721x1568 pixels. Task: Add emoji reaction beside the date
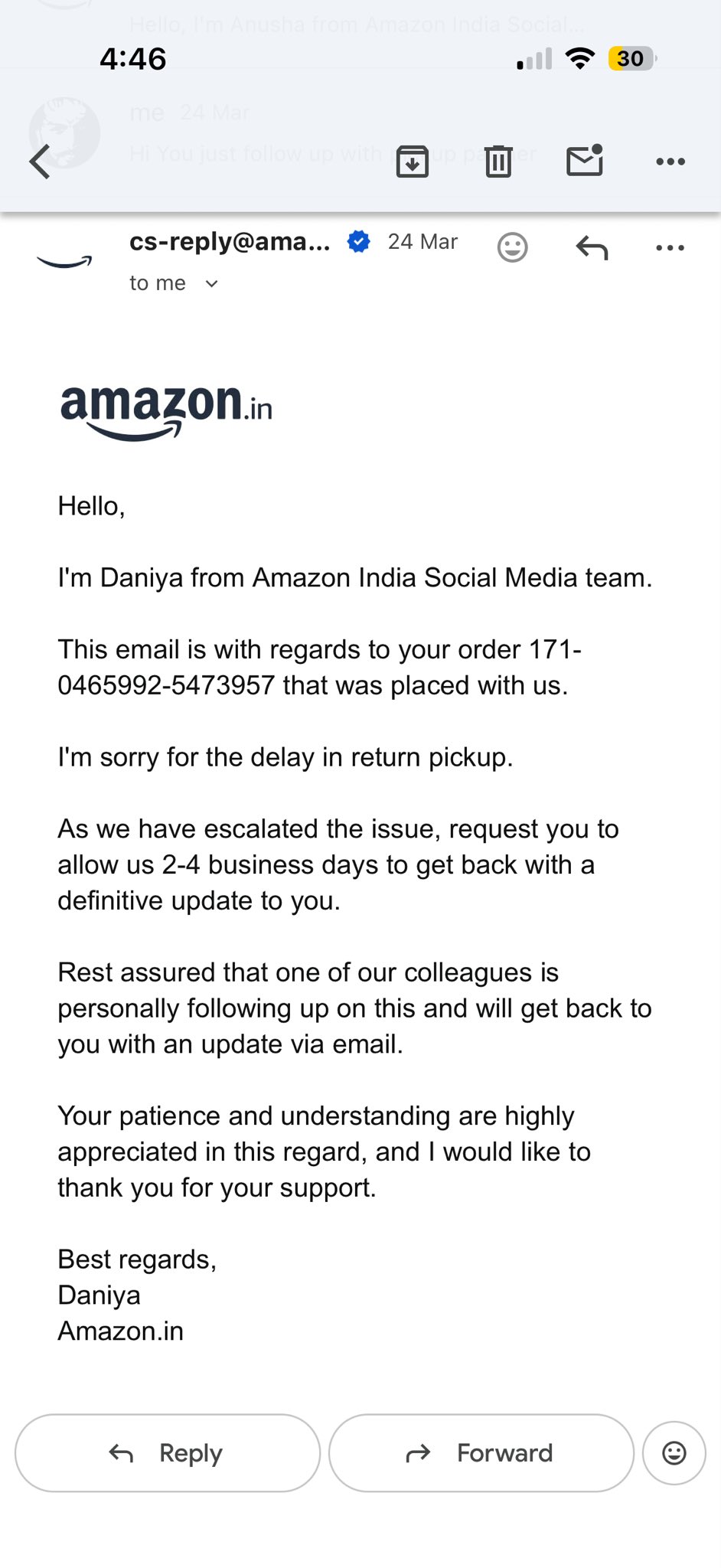click(512, 247)
